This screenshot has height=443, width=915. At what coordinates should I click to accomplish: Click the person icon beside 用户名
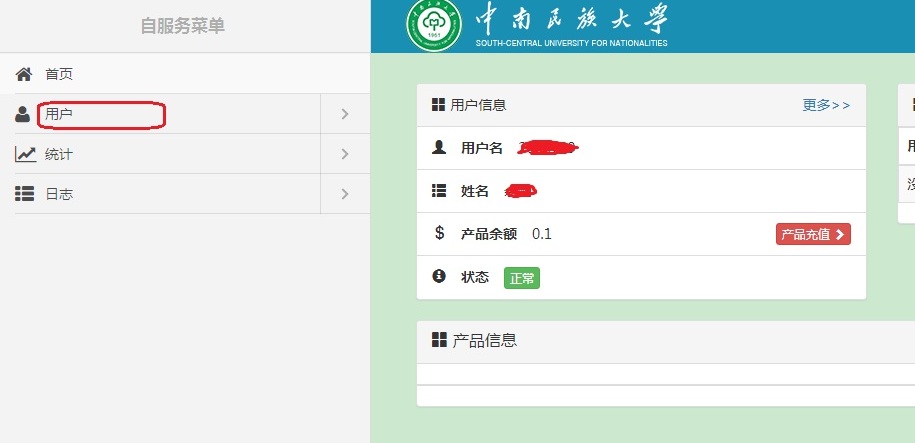(438, 148)
